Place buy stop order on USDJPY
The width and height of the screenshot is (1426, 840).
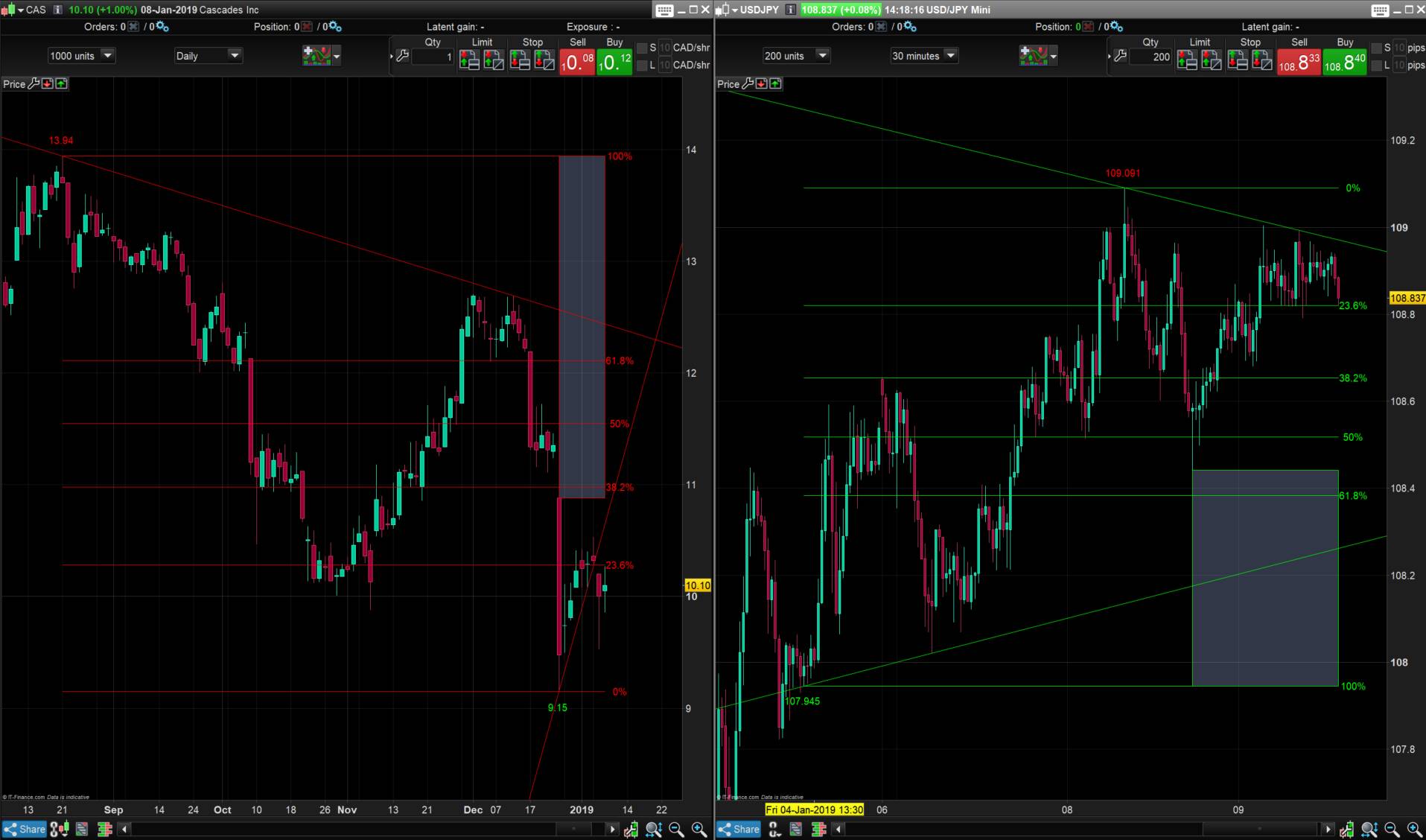click(1238, 60)
